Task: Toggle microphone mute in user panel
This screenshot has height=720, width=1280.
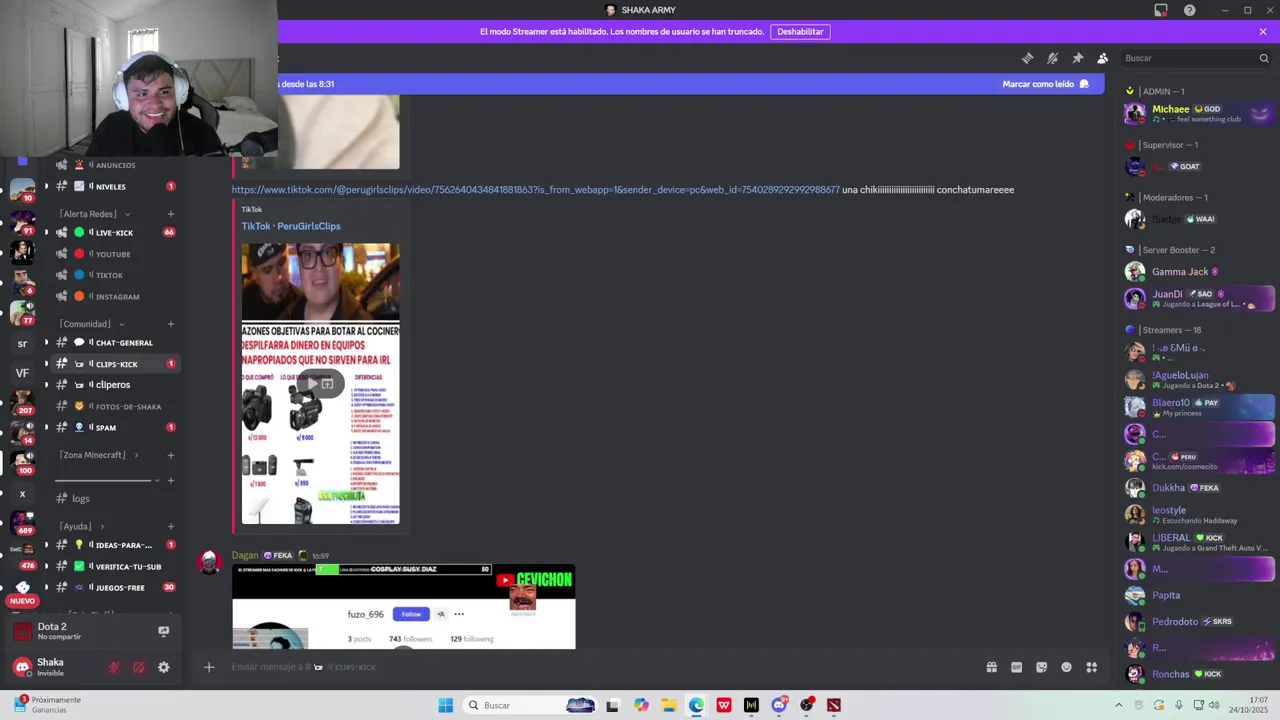Action: (x=114, y=667)
